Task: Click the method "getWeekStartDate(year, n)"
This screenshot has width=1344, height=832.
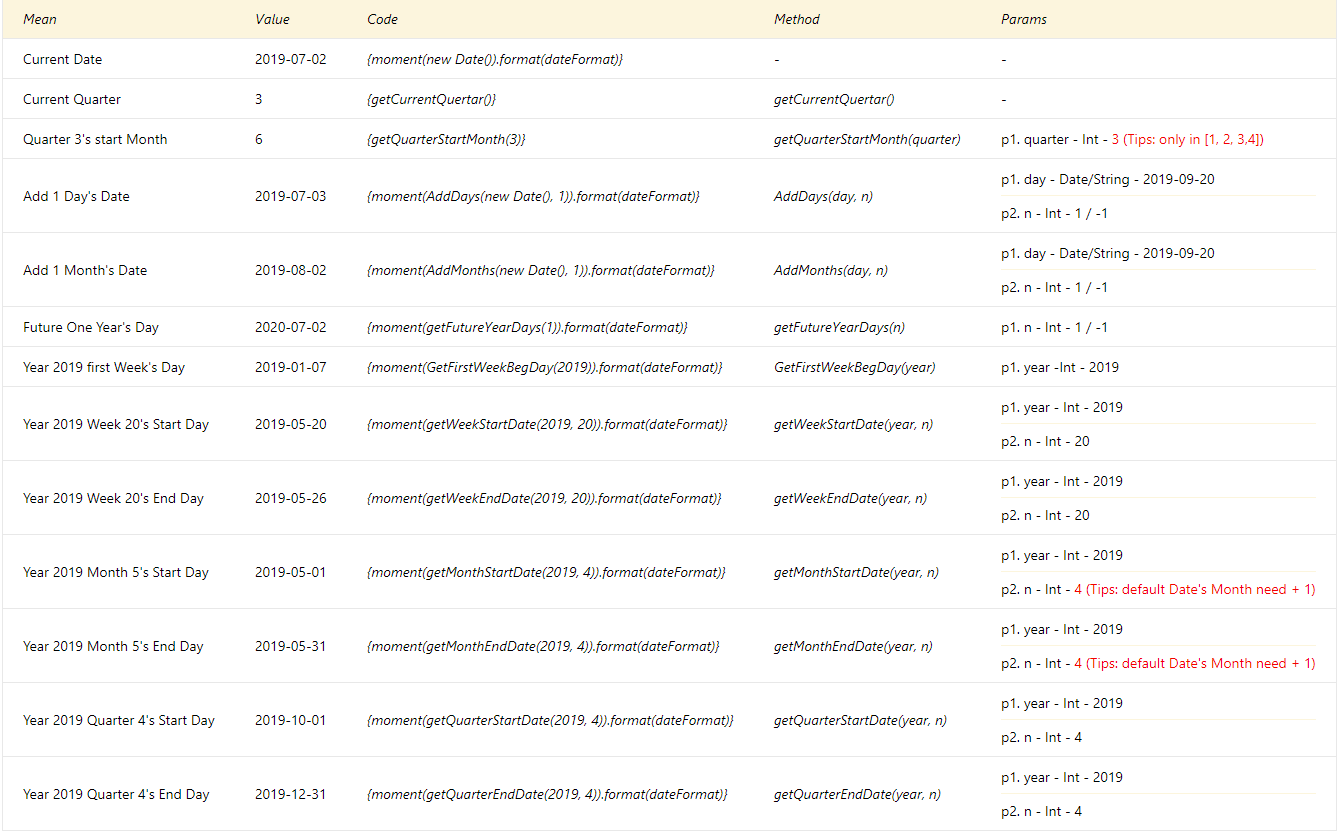Action: (x=853, y=424)
